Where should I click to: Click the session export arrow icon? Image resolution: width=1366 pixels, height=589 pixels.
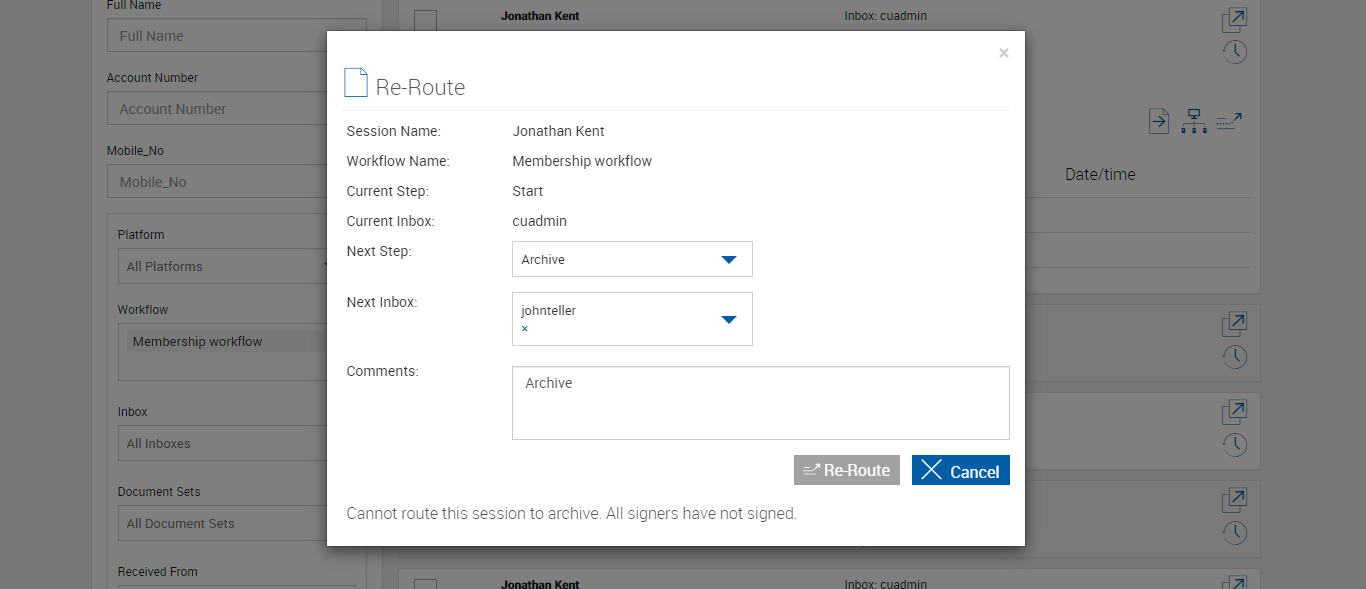coord(1158,122)
